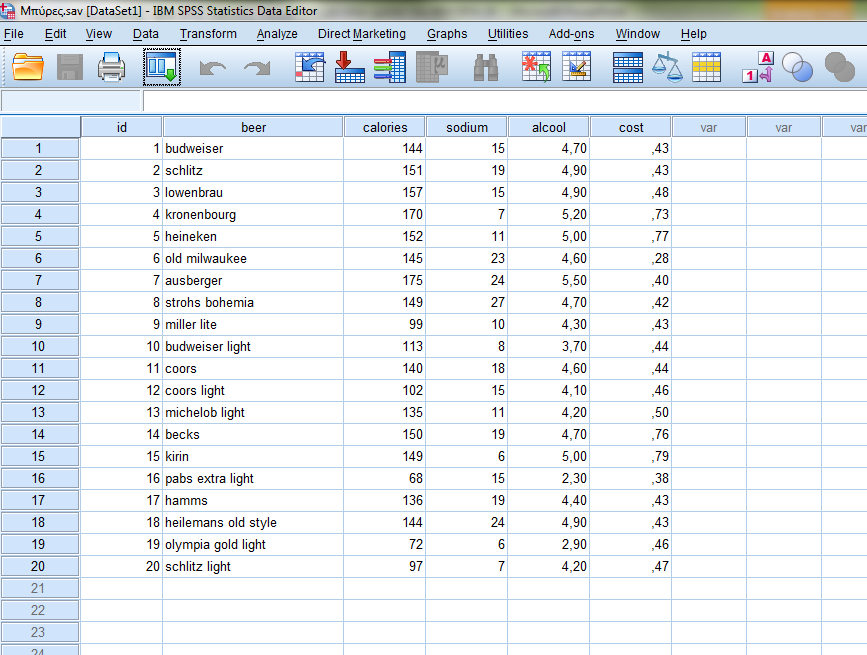Screen dimensions: 867x655
Task: Select the beer column header
Action: click(x=253, y=127)
